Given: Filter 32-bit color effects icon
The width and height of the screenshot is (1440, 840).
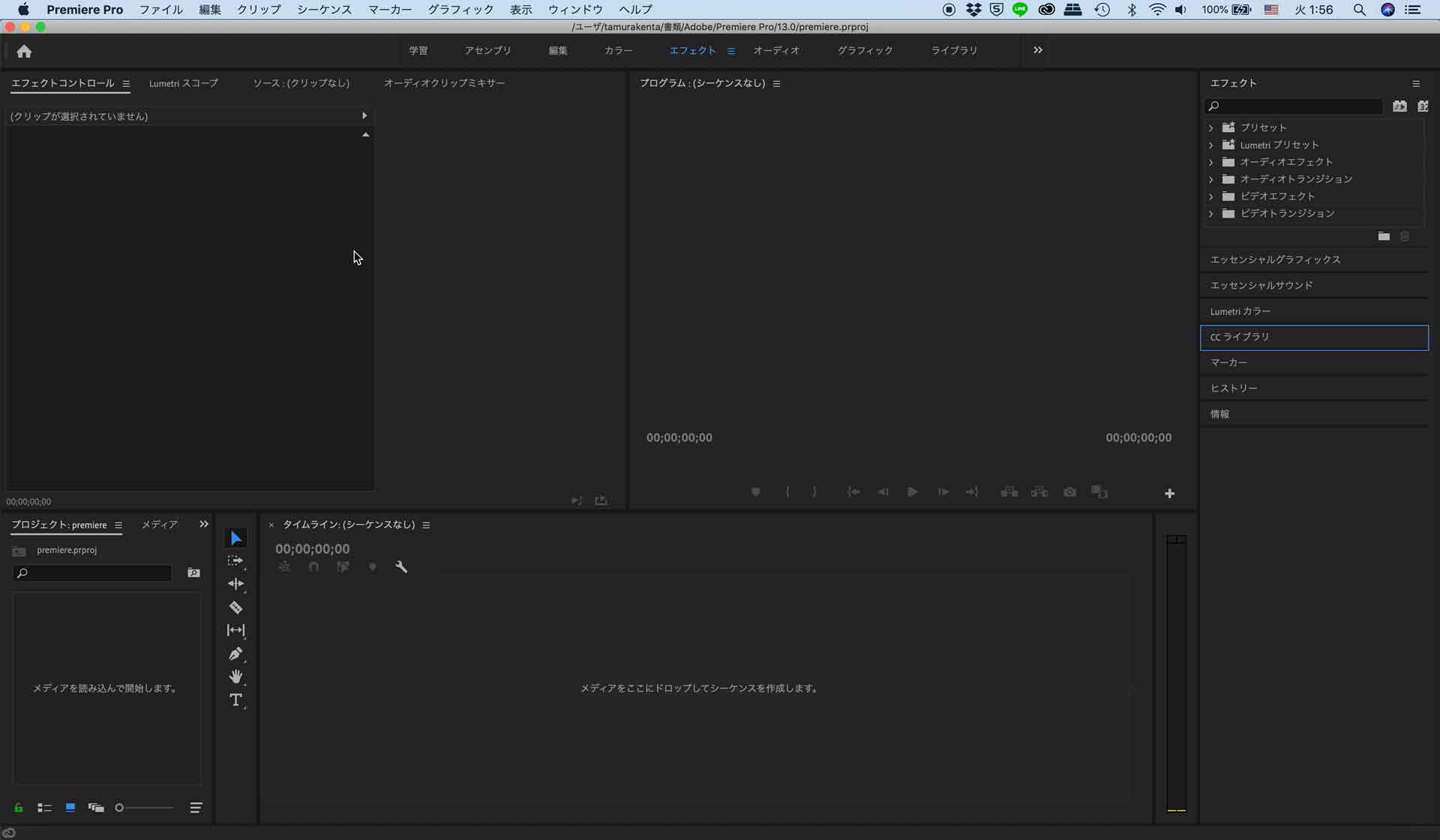Looking at the screenshot, I should (1423, 106).
